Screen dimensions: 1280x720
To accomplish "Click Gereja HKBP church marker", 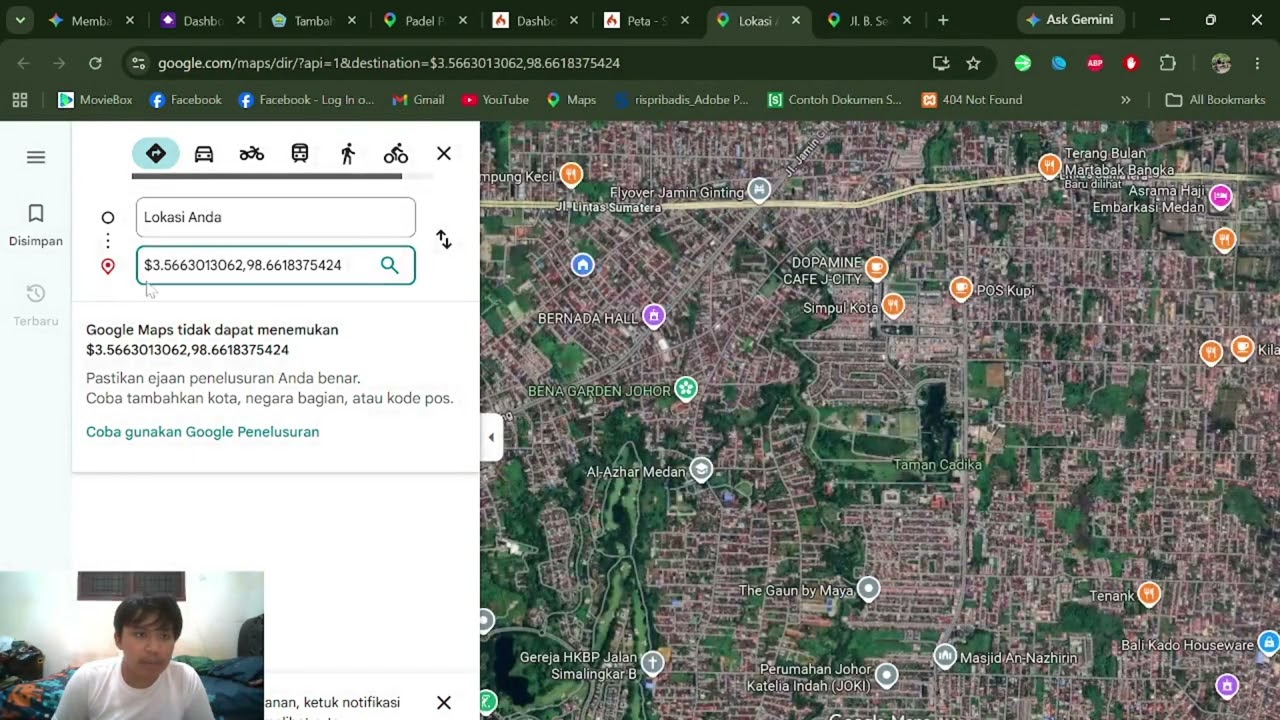I will (652, 662).
